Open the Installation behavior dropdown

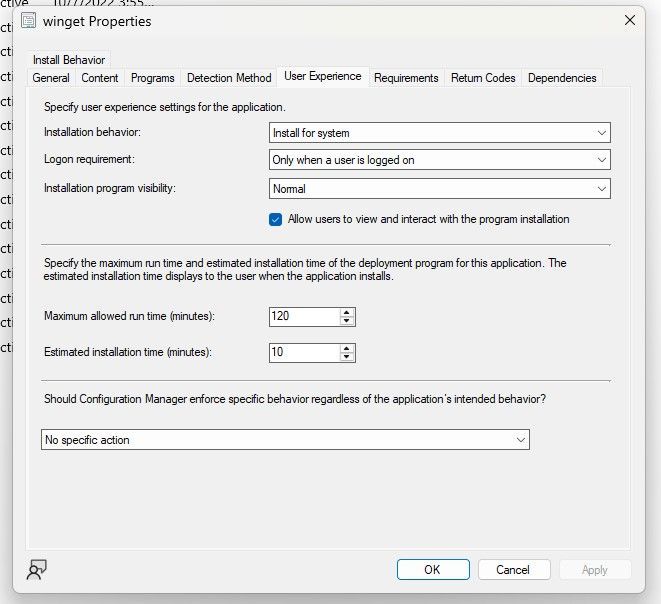[x=440, y=133]
